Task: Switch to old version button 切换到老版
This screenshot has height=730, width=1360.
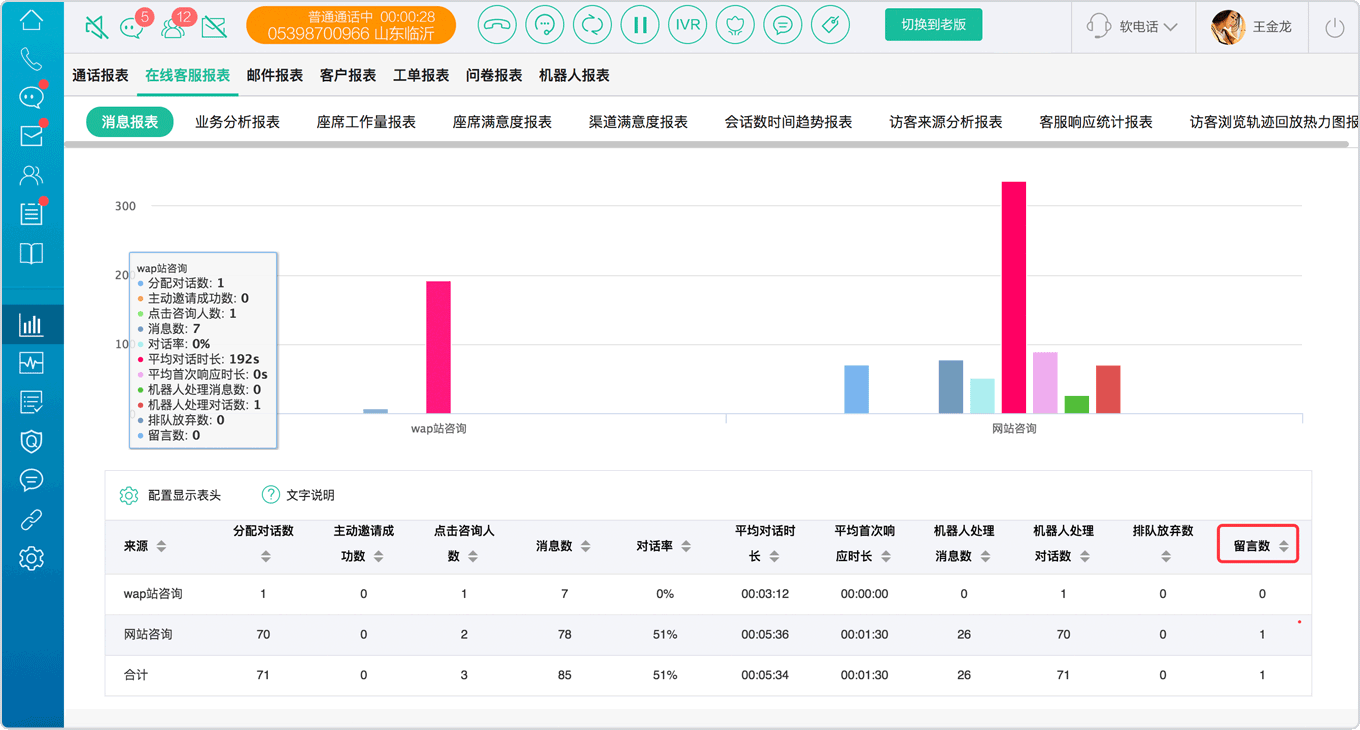Action: pos(933,25)
